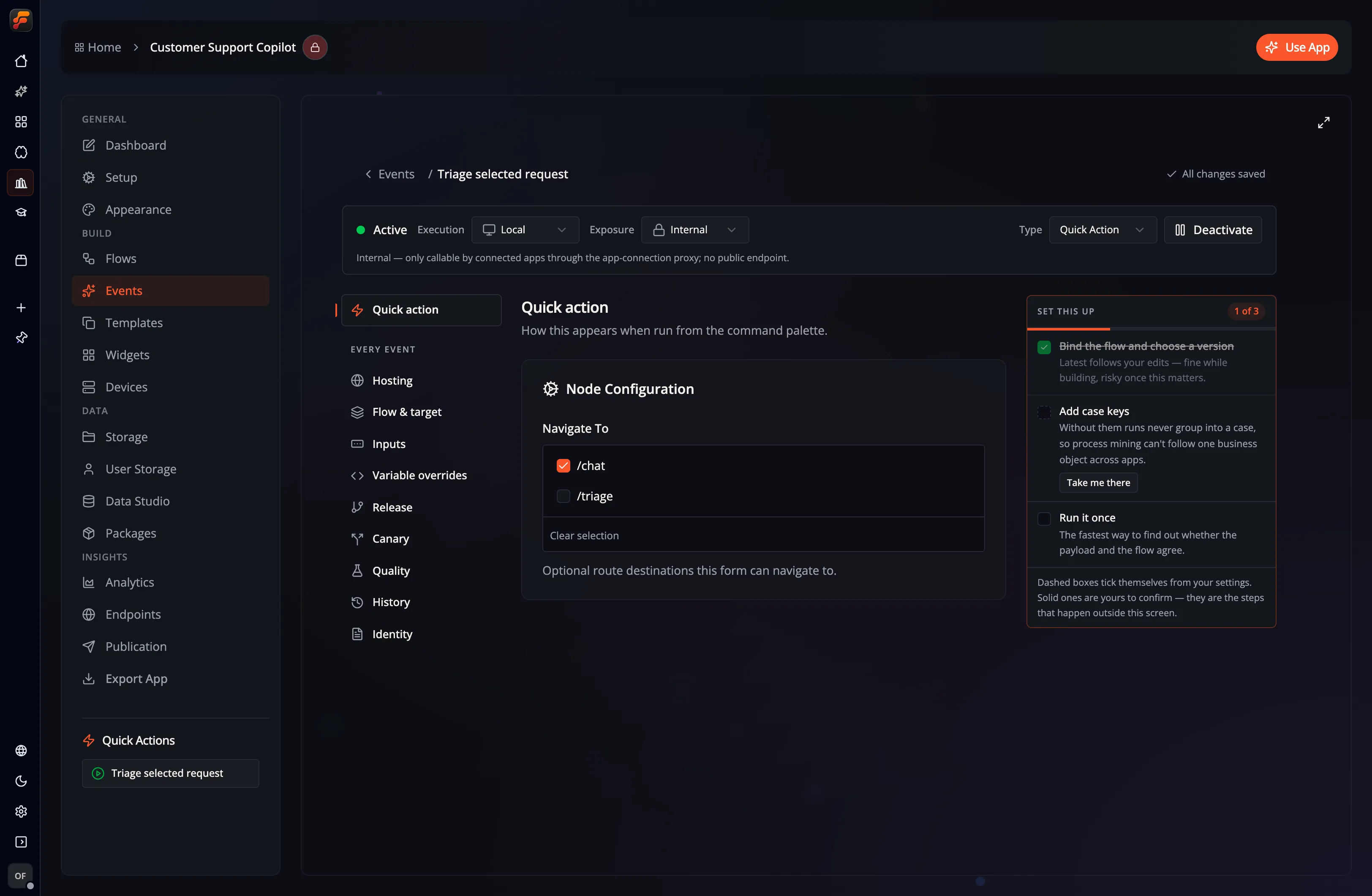Open the sparkle icon in left rail
This screenshot has width=1372, height=896.
coord(21,91)
